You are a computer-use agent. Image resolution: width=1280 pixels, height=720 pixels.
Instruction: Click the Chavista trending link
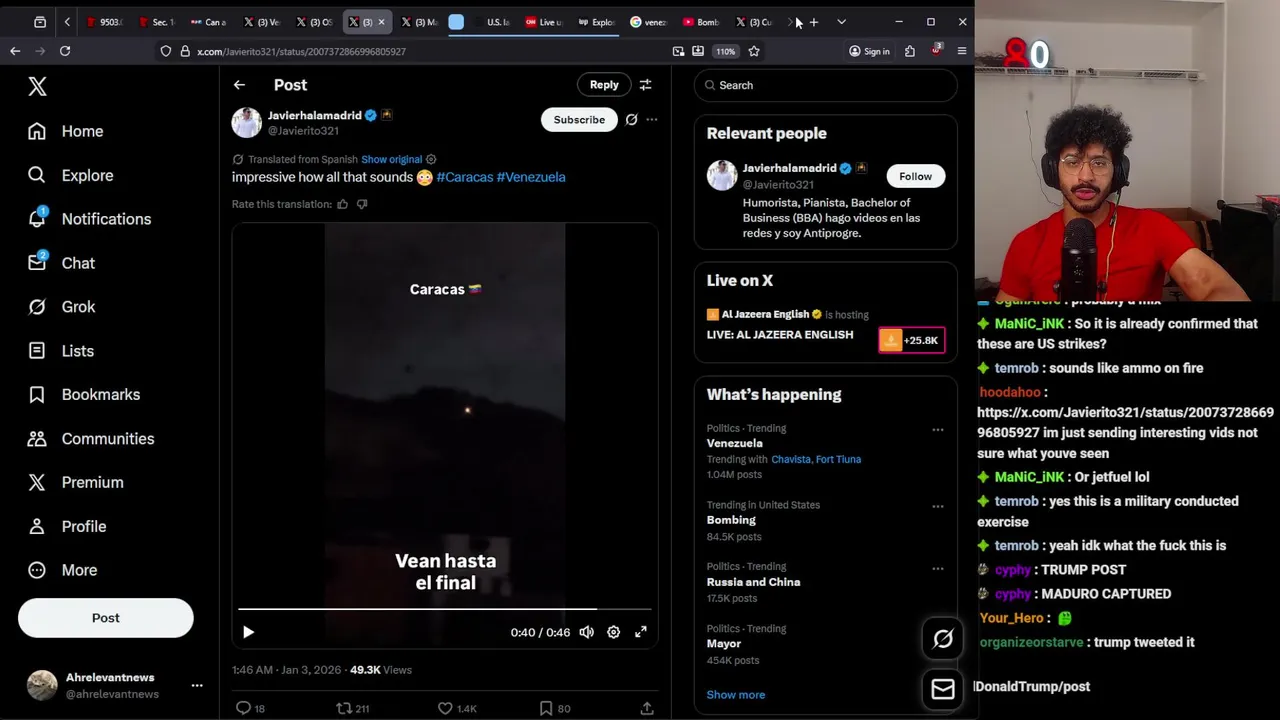(x=790, y=459)
